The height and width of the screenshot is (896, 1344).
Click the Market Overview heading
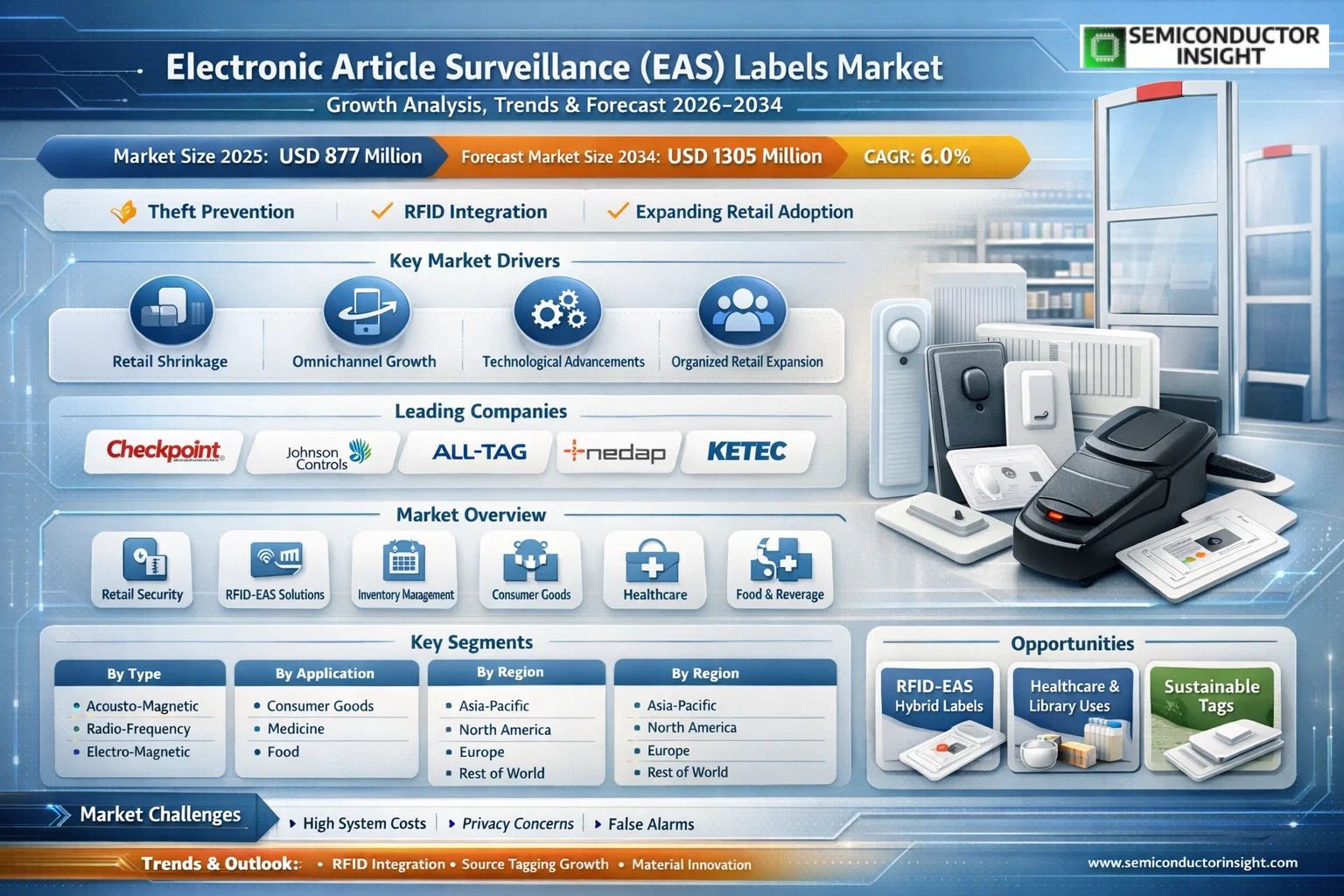pyautogui.click(x=471, y=514)
